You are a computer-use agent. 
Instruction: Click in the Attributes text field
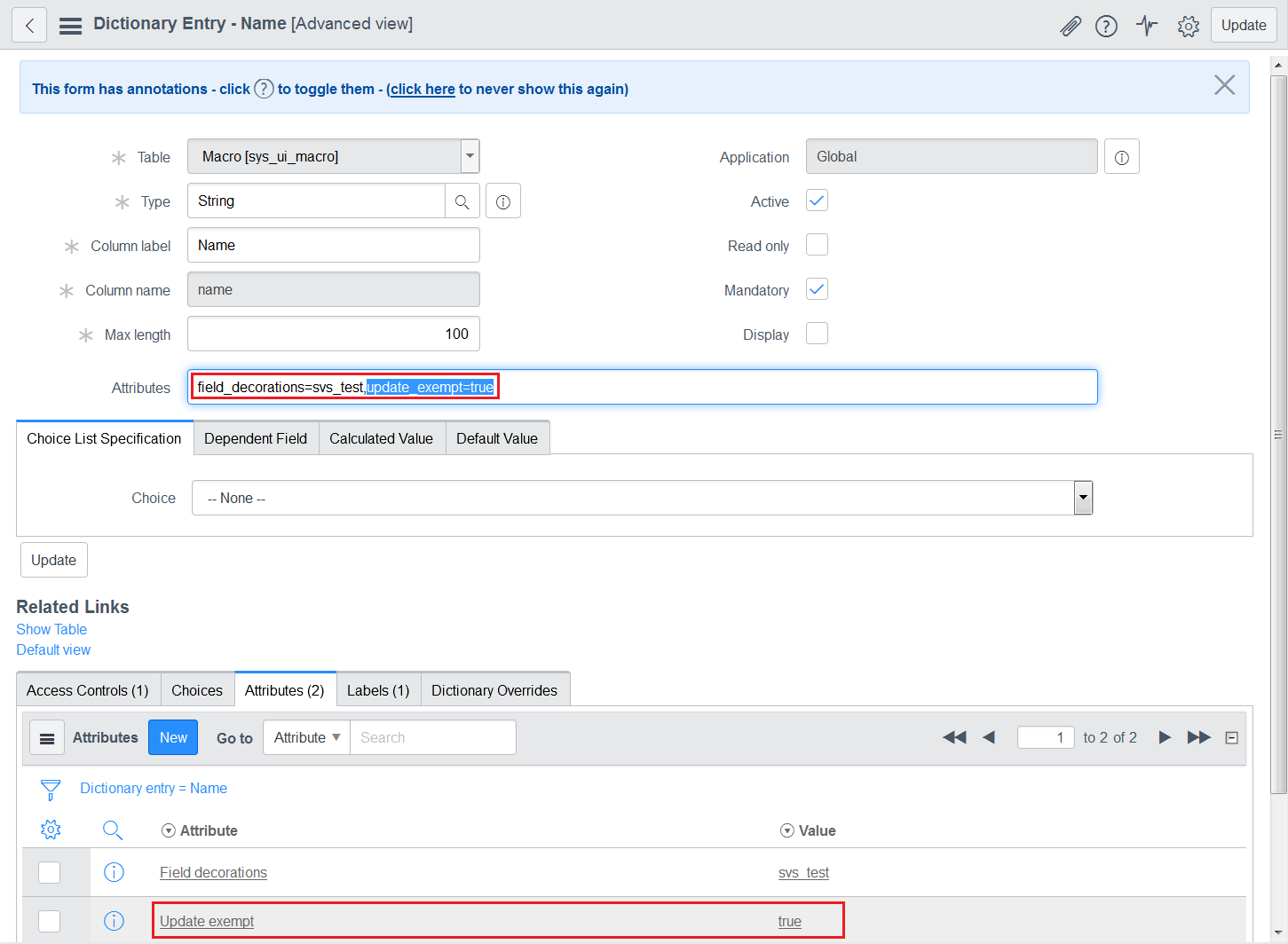tap(643, 387)
